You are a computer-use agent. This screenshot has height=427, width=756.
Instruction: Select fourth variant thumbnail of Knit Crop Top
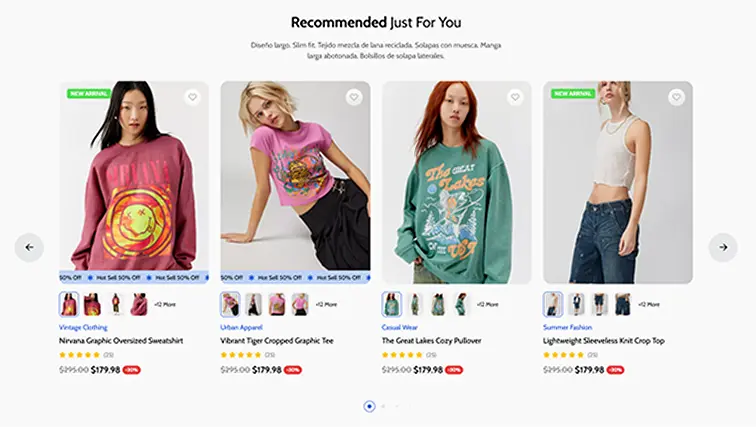pyautogui.click(x=622, y=304)
